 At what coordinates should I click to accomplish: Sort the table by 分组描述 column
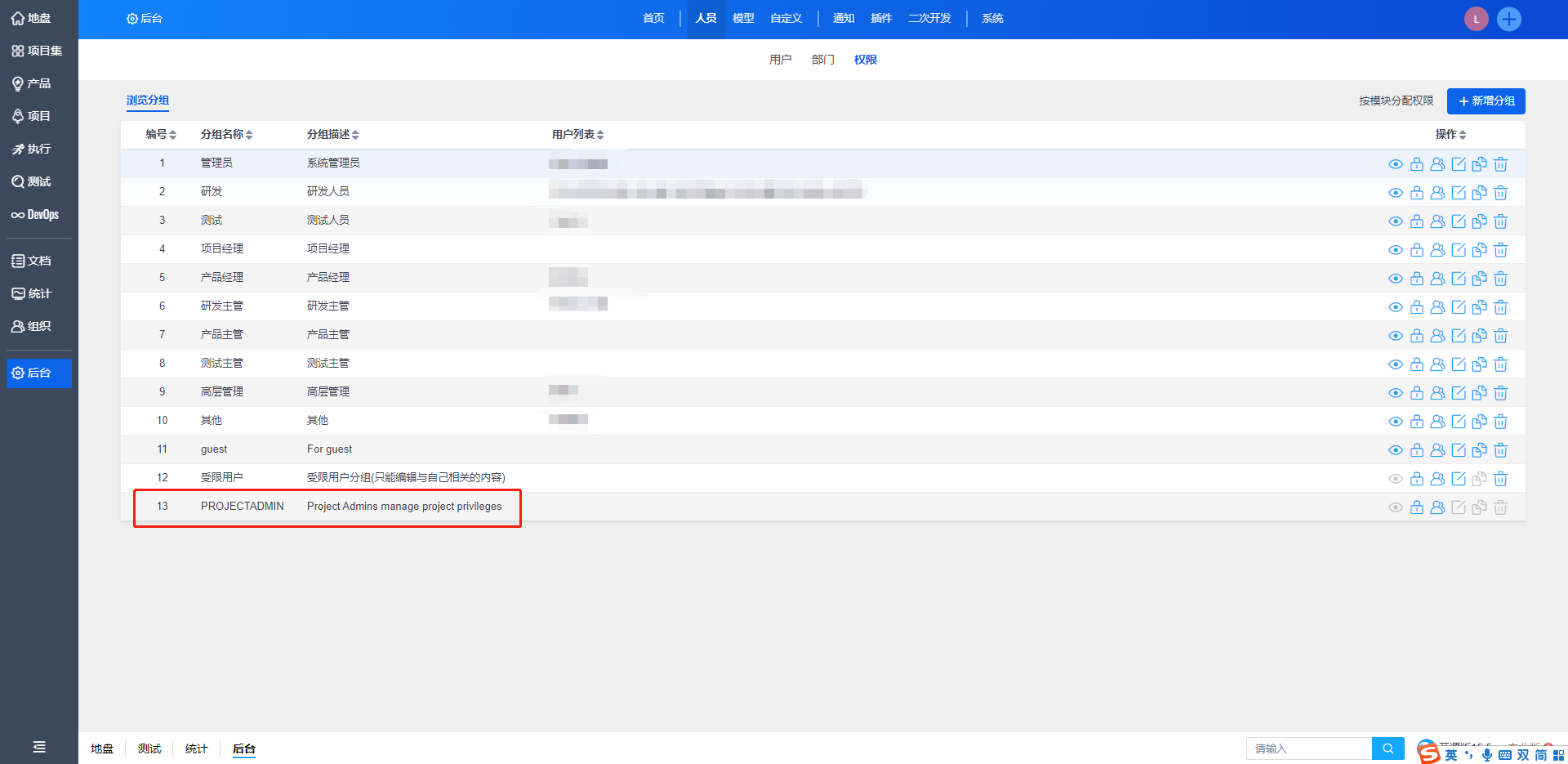[333, 134]
